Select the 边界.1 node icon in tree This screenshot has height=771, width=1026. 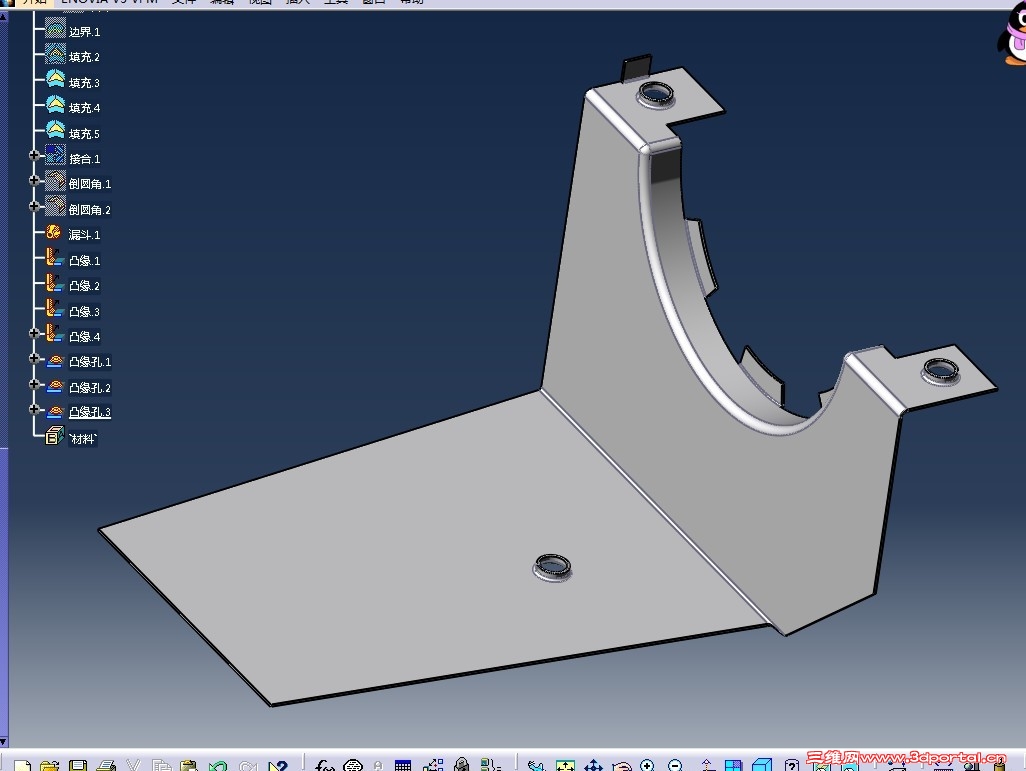click(x=55, y=29)
